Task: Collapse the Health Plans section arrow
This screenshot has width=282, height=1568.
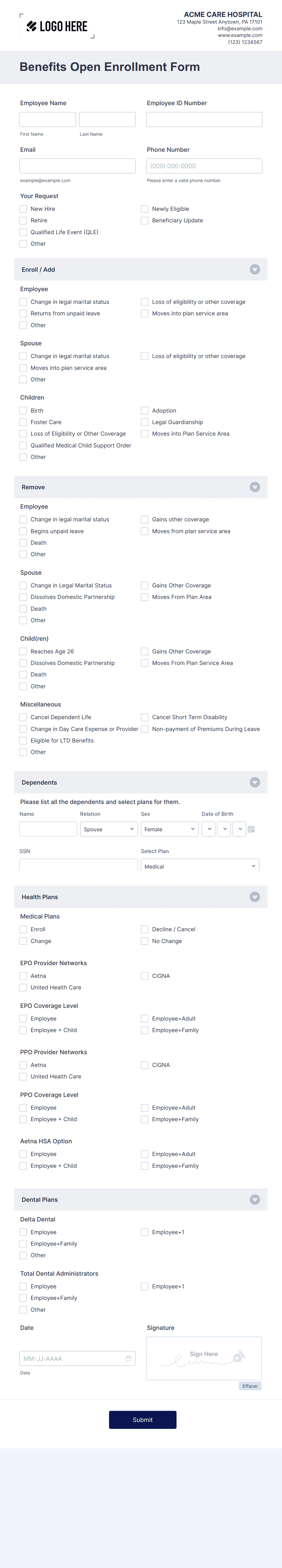Action: point(255,897)
